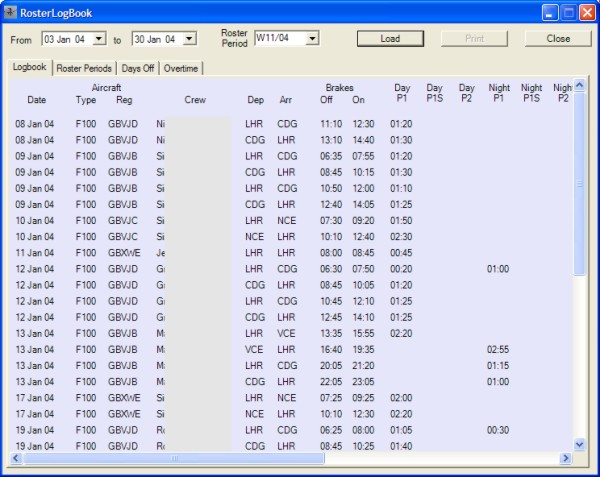Screen dimensions: 600x477
Task: Click the vertical scrollbar thumb
Action: 579,184
